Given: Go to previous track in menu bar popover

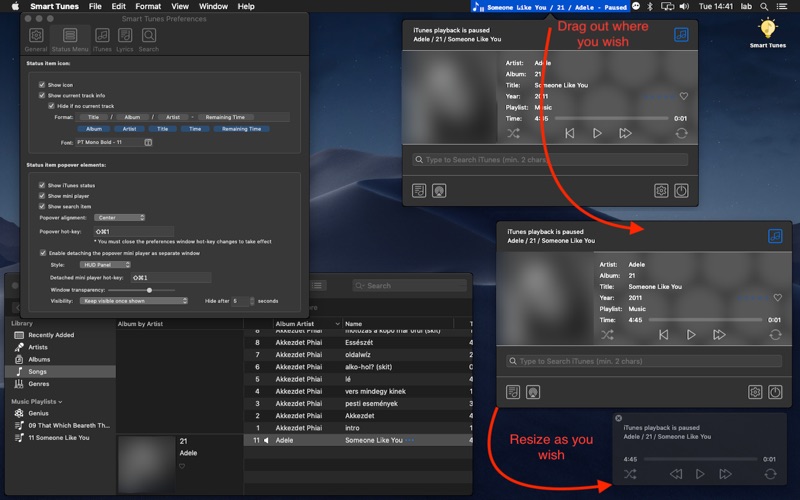Looking at the screenshot, I should pos(569,134).
